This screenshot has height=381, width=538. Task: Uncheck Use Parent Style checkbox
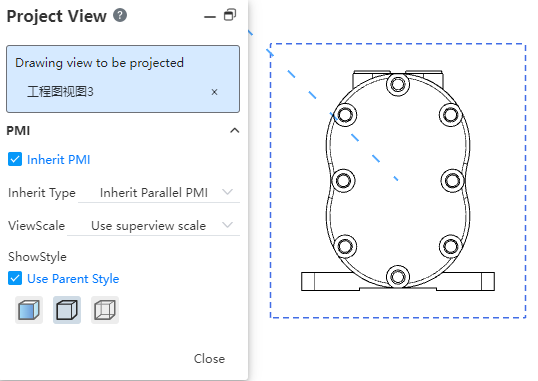[x=15, y=278]
